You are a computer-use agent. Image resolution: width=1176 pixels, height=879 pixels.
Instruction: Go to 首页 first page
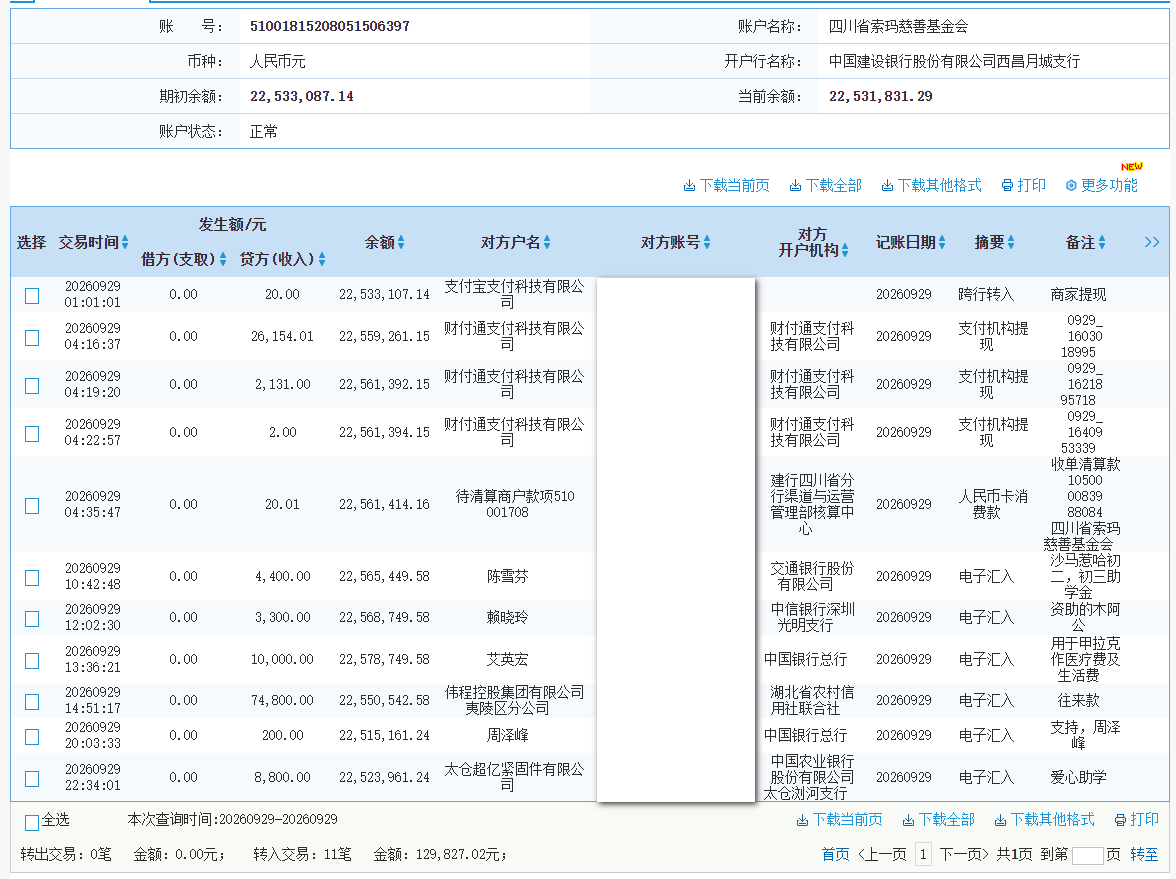[836, 854]
